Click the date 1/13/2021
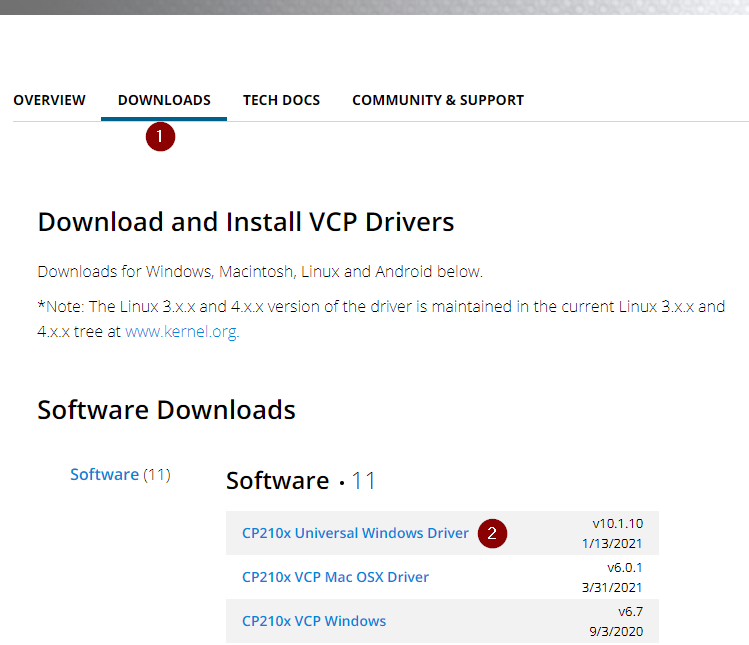Viewport: 749px width, 645px height. click(x=612, y=543)
